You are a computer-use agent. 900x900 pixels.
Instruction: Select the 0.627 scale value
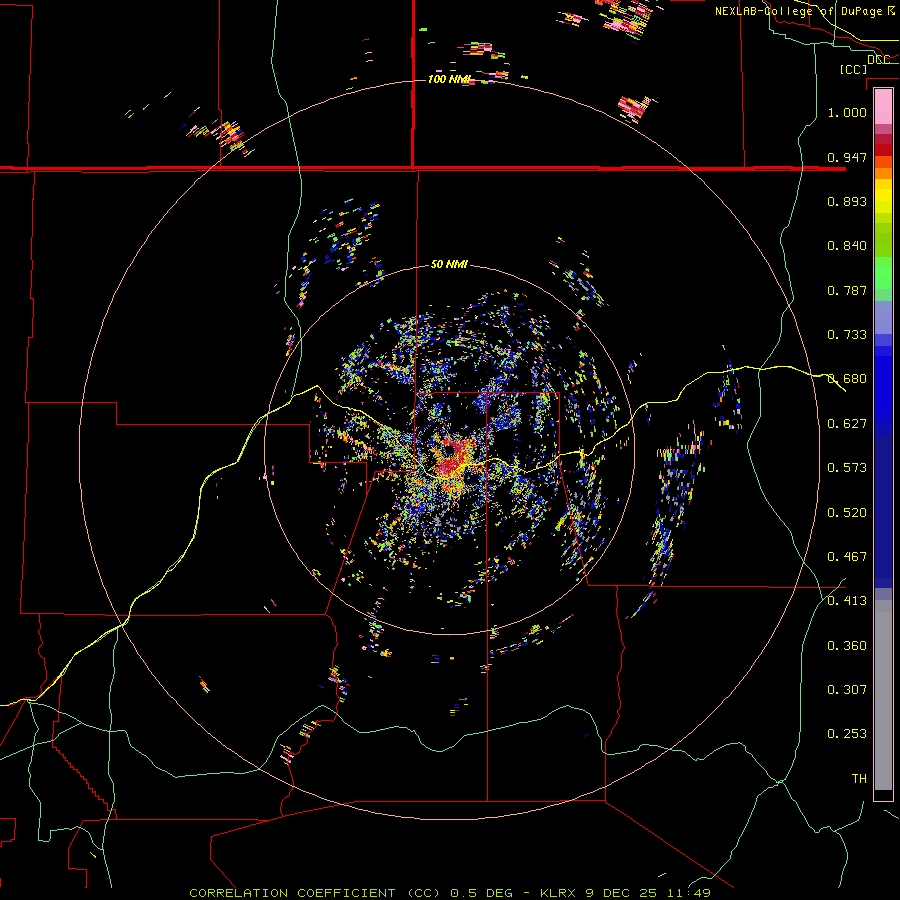click(x=847, y=424)
